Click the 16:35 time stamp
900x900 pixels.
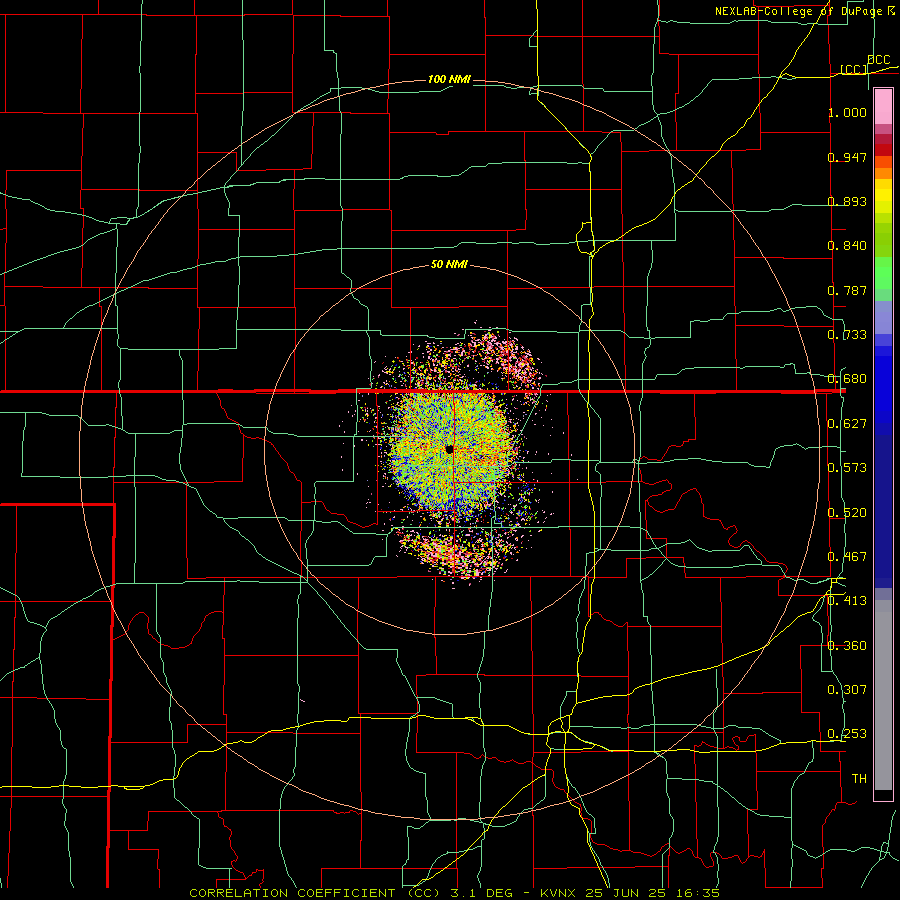pyautogui.click(x=696, y=893)
